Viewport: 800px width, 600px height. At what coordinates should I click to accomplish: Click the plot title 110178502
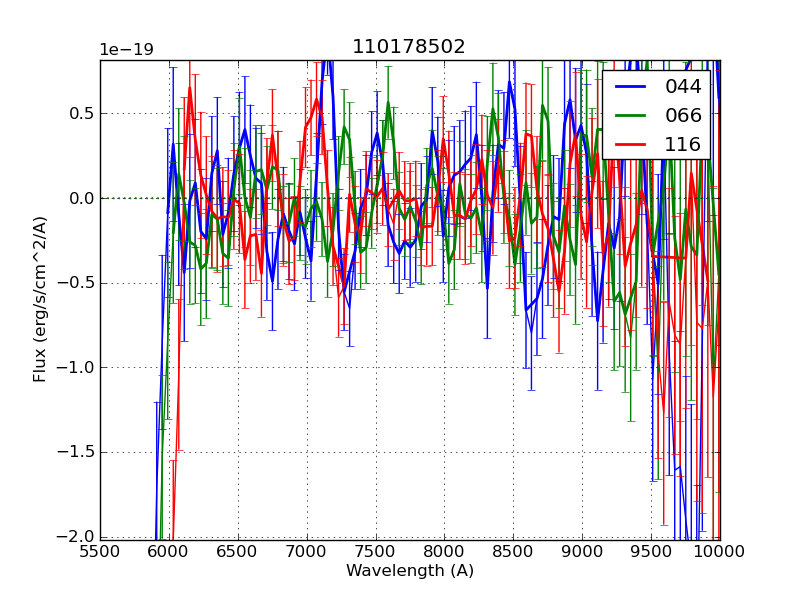tap(409, 47)
